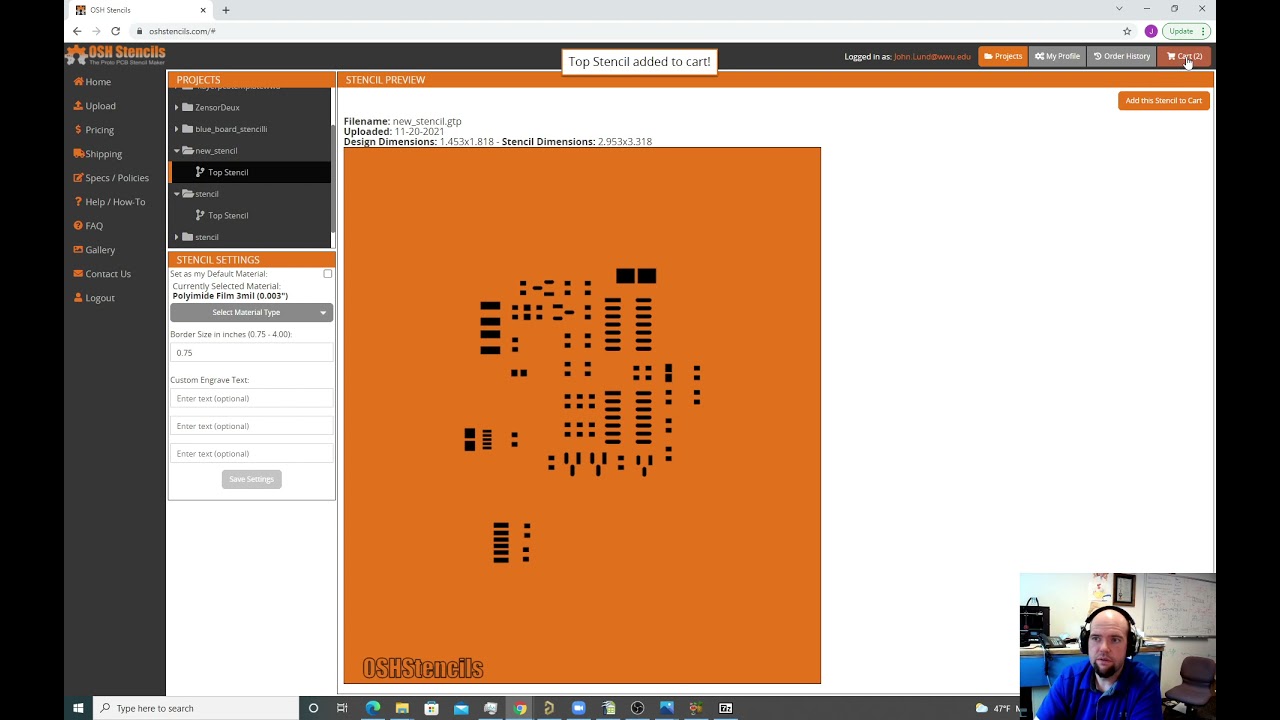Viewport: 1280px width, 720px height.
Task: Open Task View in taskbar
Action: 342,708
